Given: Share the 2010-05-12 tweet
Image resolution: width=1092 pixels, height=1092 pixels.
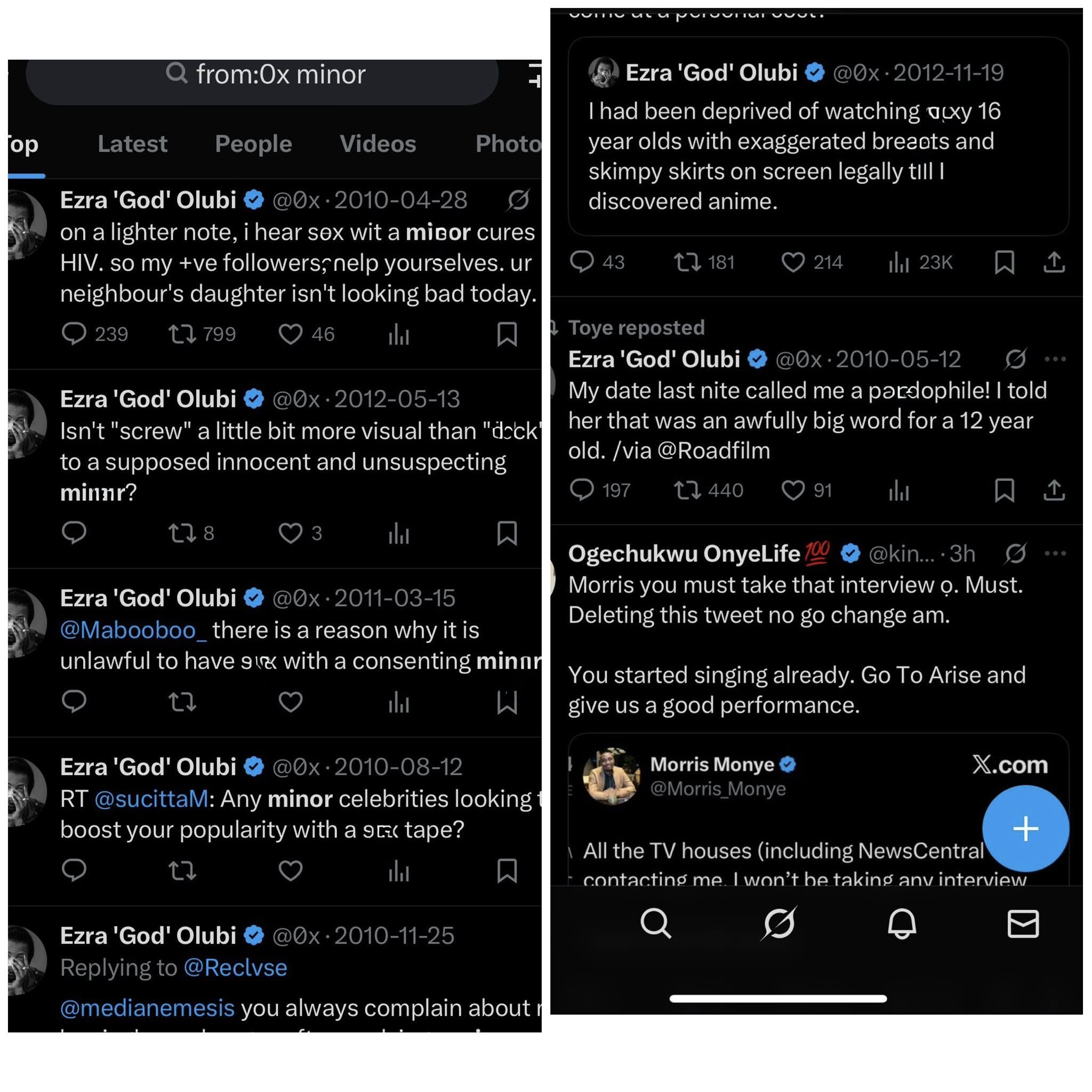Looking at the screenshot, I should click(1055, 491).
